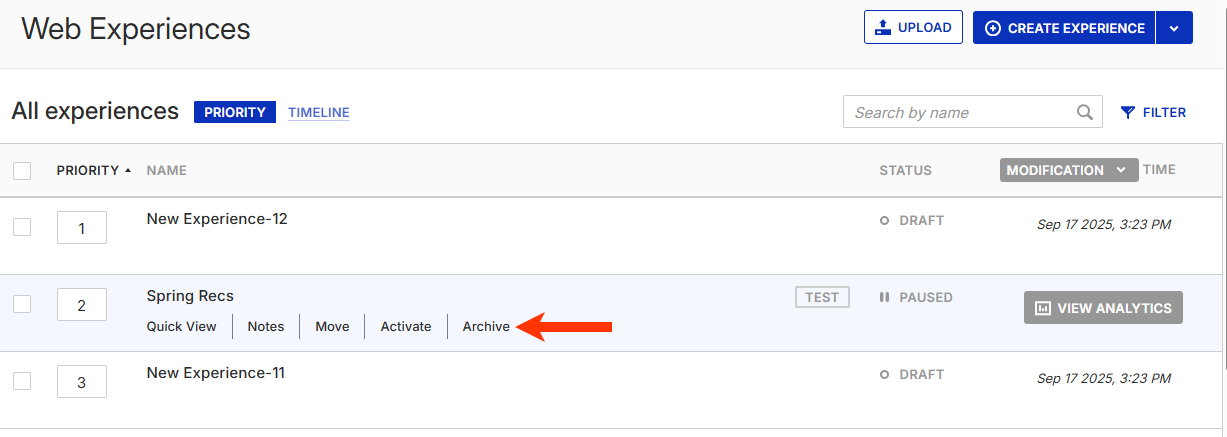
Task: Click the upload icon in the Upload button
Action: (x=883, y=28)
